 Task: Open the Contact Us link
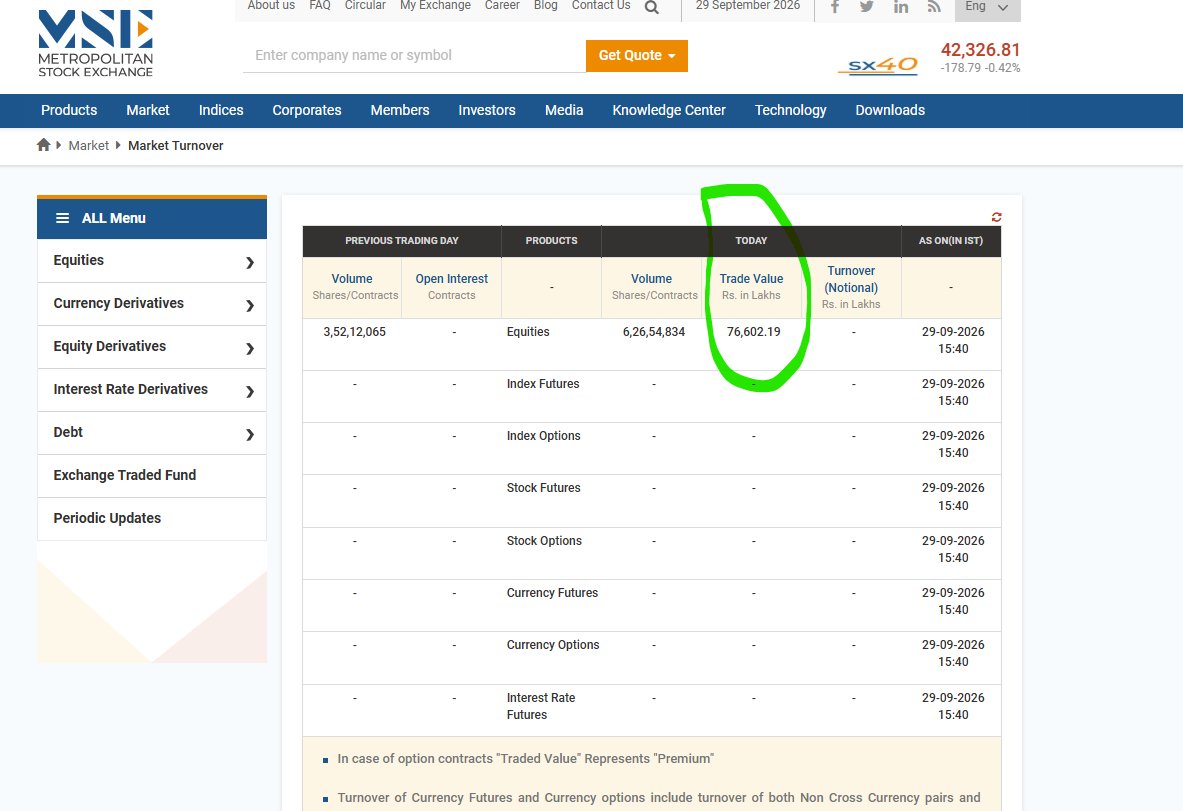(x=601, y=5)
